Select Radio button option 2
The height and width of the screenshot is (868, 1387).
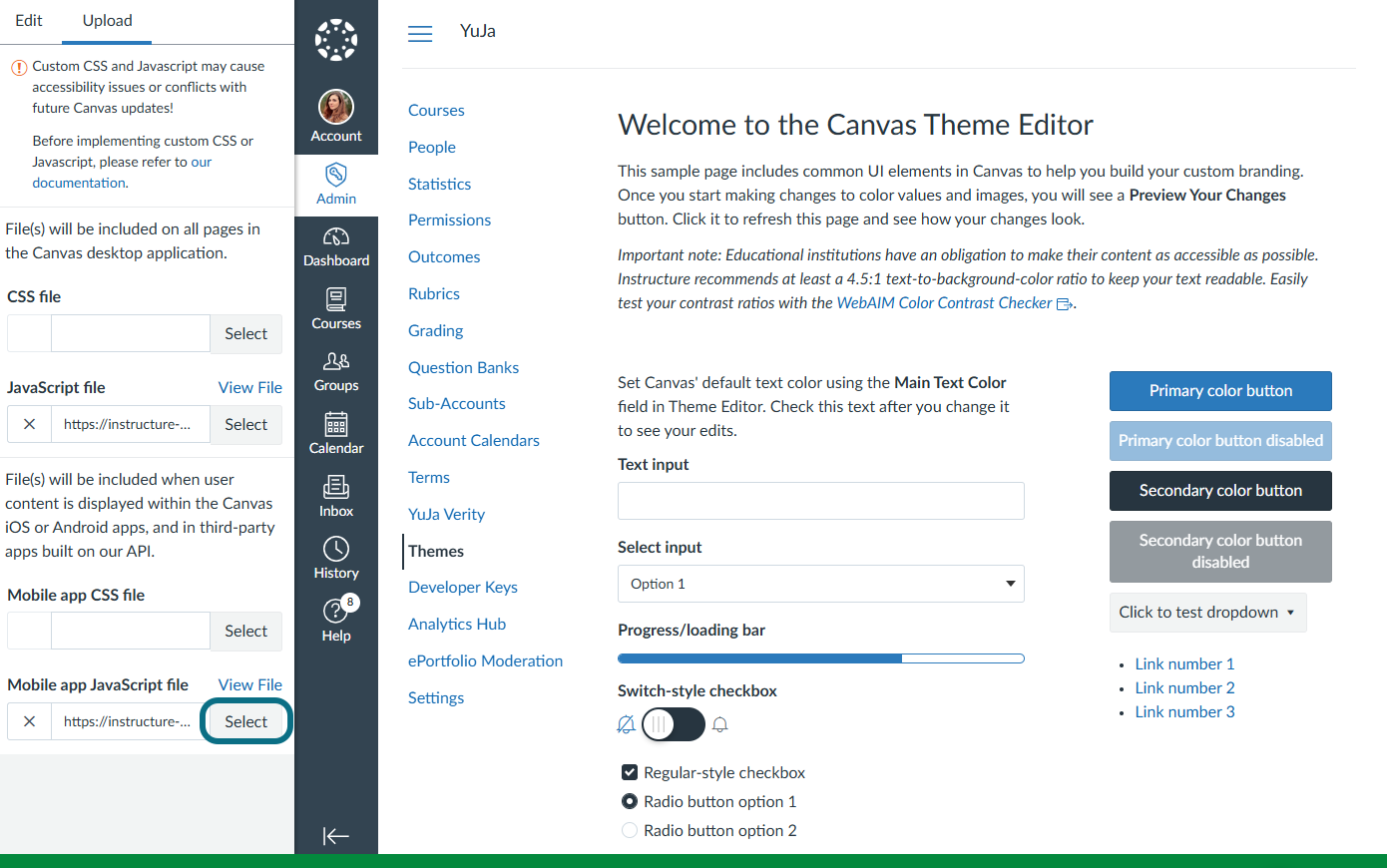point(630,830)
